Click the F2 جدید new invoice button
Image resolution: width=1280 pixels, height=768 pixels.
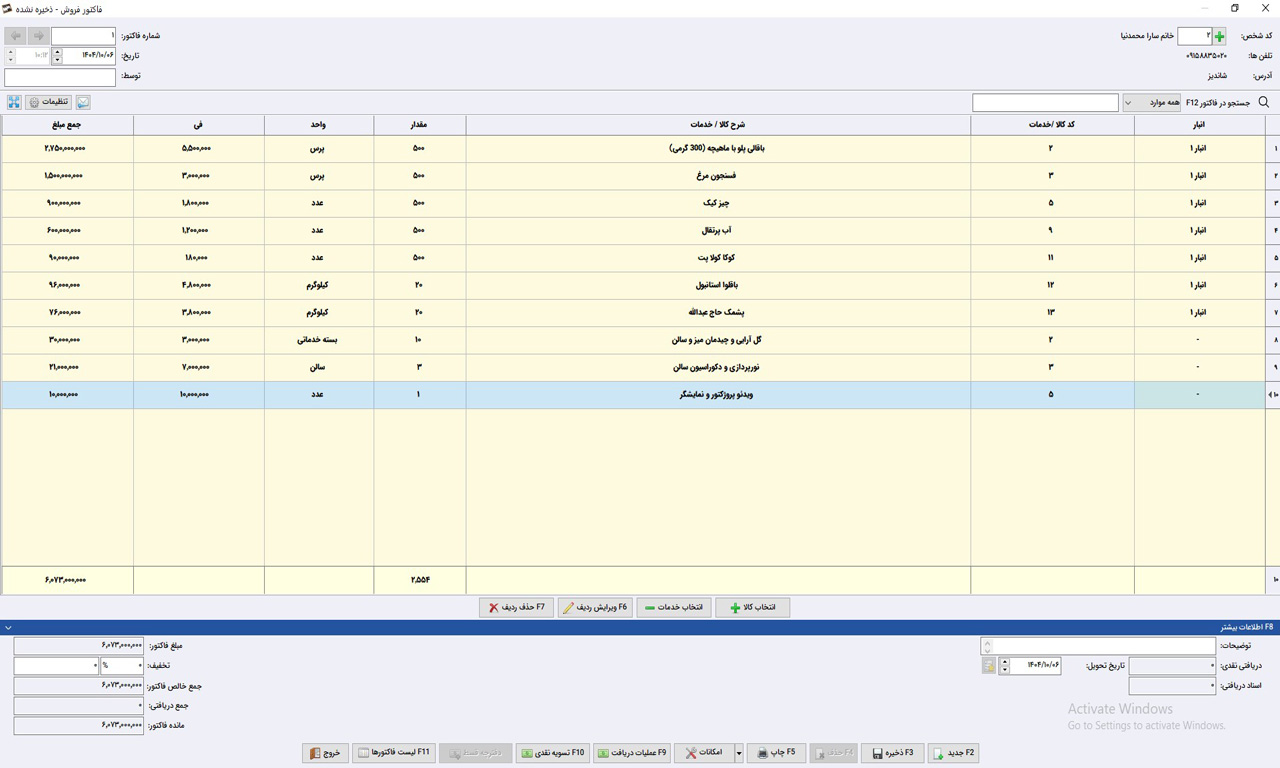click(953, 753)
